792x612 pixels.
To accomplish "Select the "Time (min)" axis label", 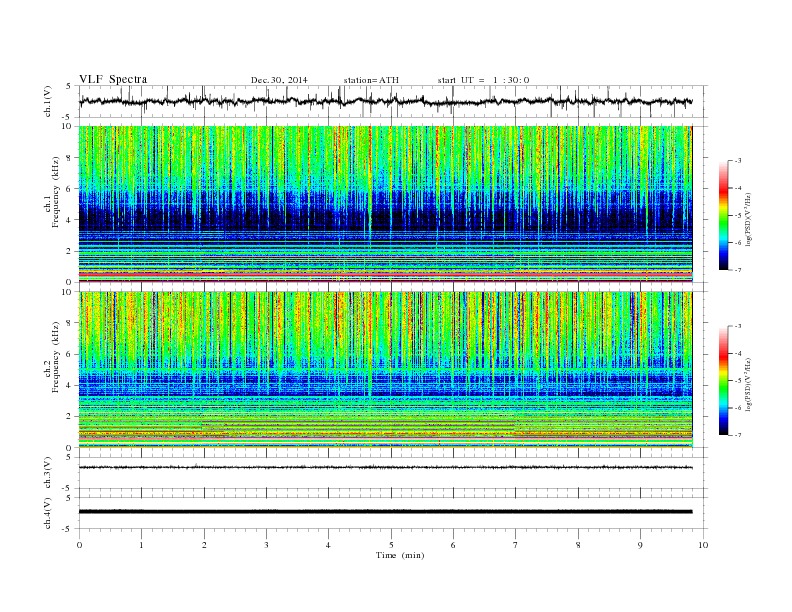I will click(400, 555).
